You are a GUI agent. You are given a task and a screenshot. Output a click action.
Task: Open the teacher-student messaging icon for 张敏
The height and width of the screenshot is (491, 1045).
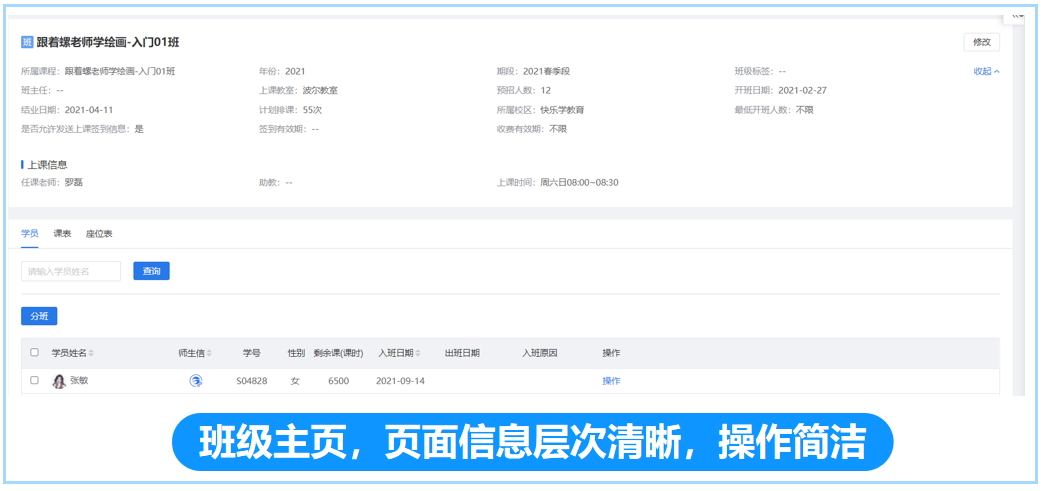tap(196, 381)
